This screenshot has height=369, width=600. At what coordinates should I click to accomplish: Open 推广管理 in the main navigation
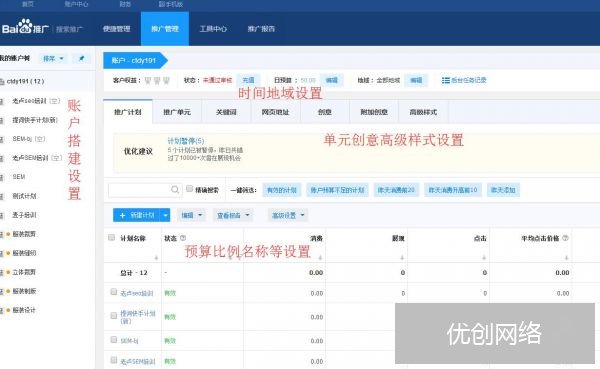[165, 29]
